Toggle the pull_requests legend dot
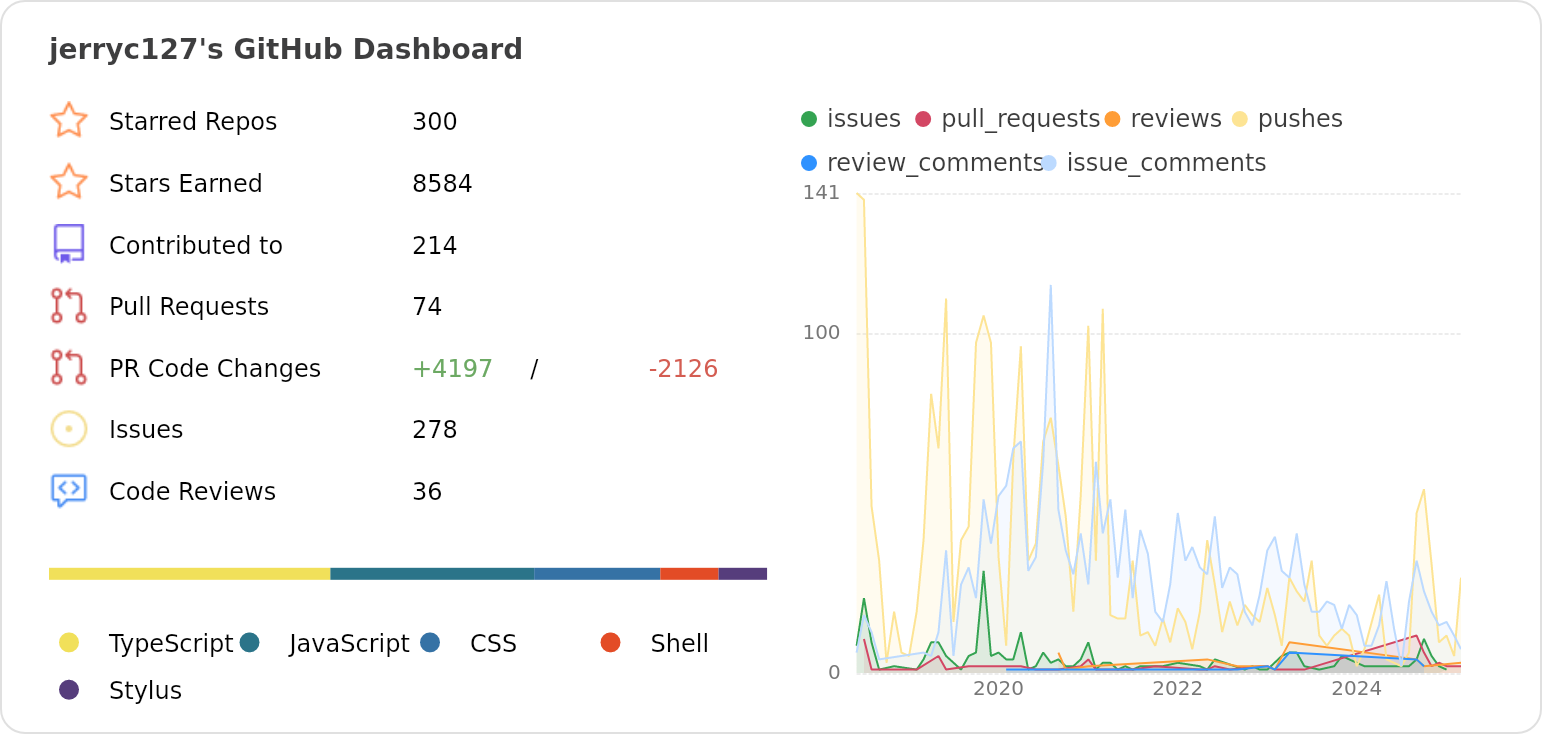The width and height of the screenshot is (1542, 734). coord(923,119)
